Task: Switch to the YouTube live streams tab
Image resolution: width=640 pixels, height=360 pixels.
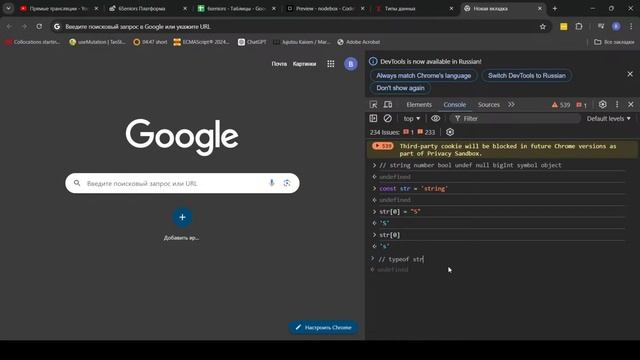Action: point(59,8)
